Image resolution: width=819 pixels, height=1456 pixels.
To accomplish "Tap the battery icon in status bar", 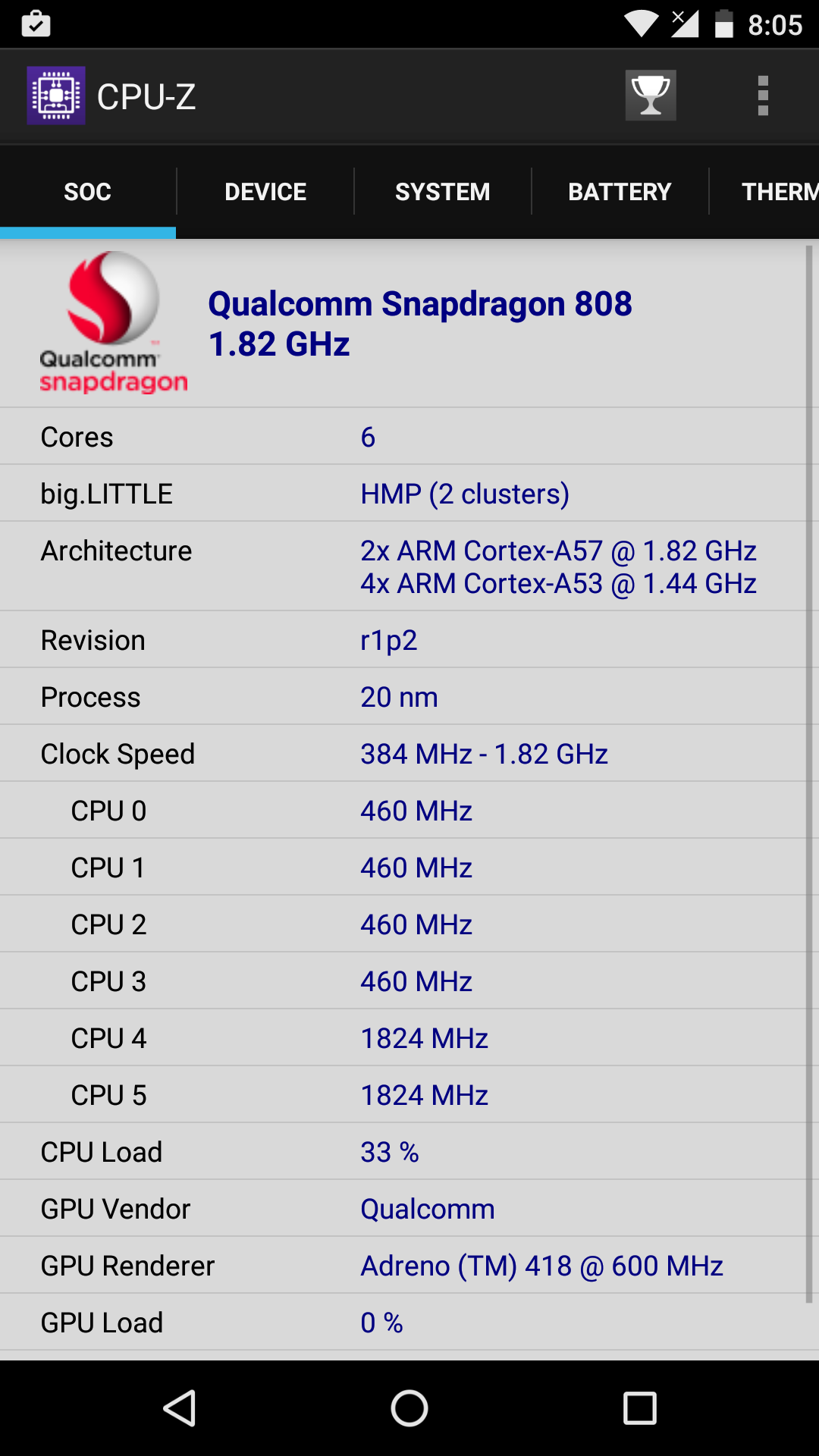I will click(x=724, y=24).
